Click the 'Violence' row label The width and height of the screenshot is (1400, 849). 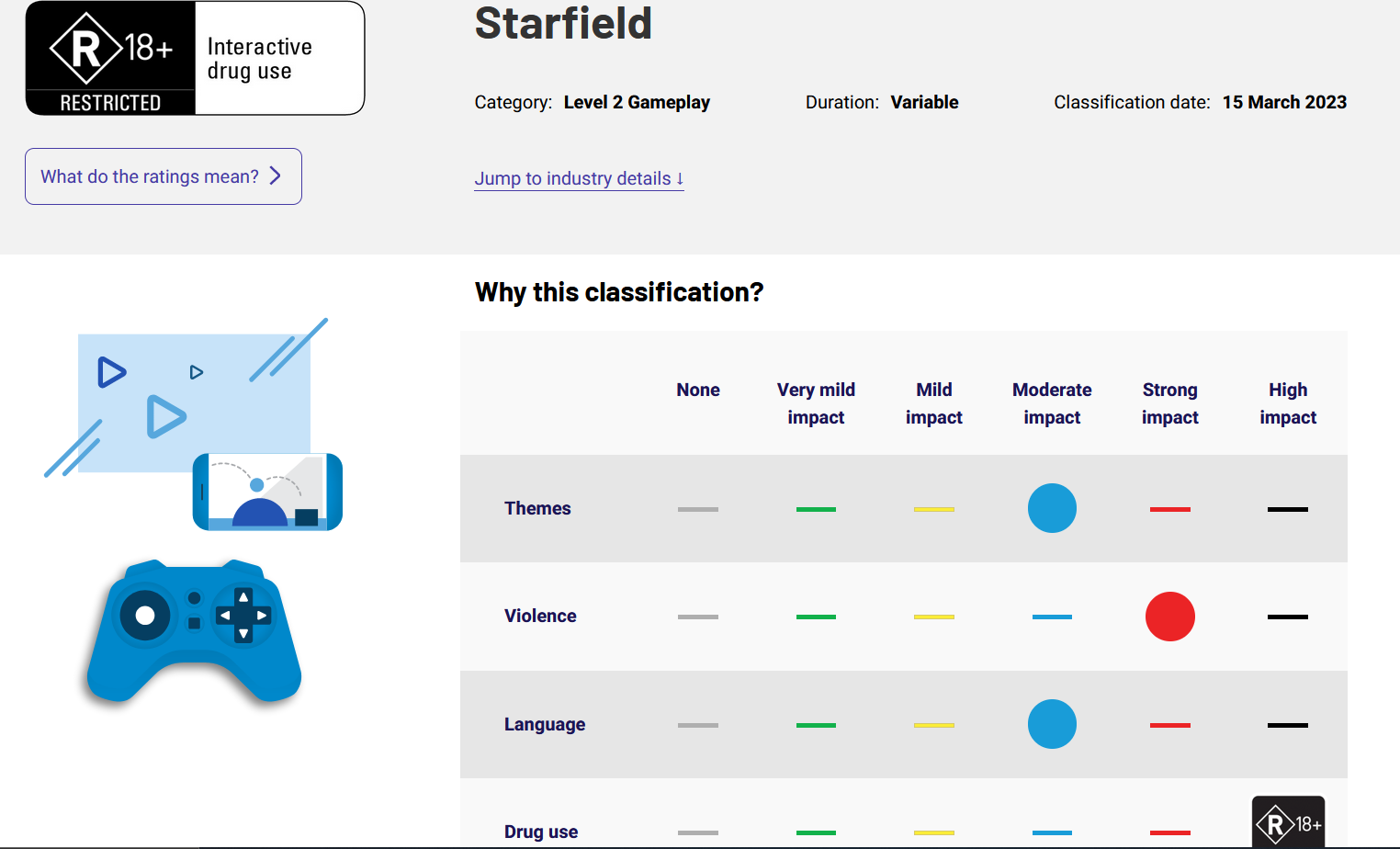coord(540,616)
